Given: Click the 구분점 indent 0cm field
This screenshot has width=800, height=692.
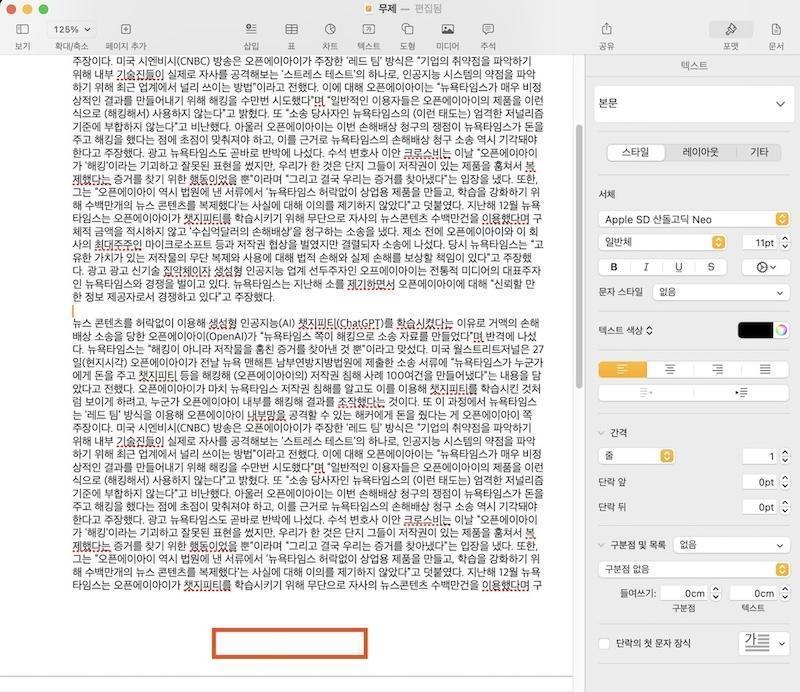Looking at the screenshot, I should [x=684, y=593].
